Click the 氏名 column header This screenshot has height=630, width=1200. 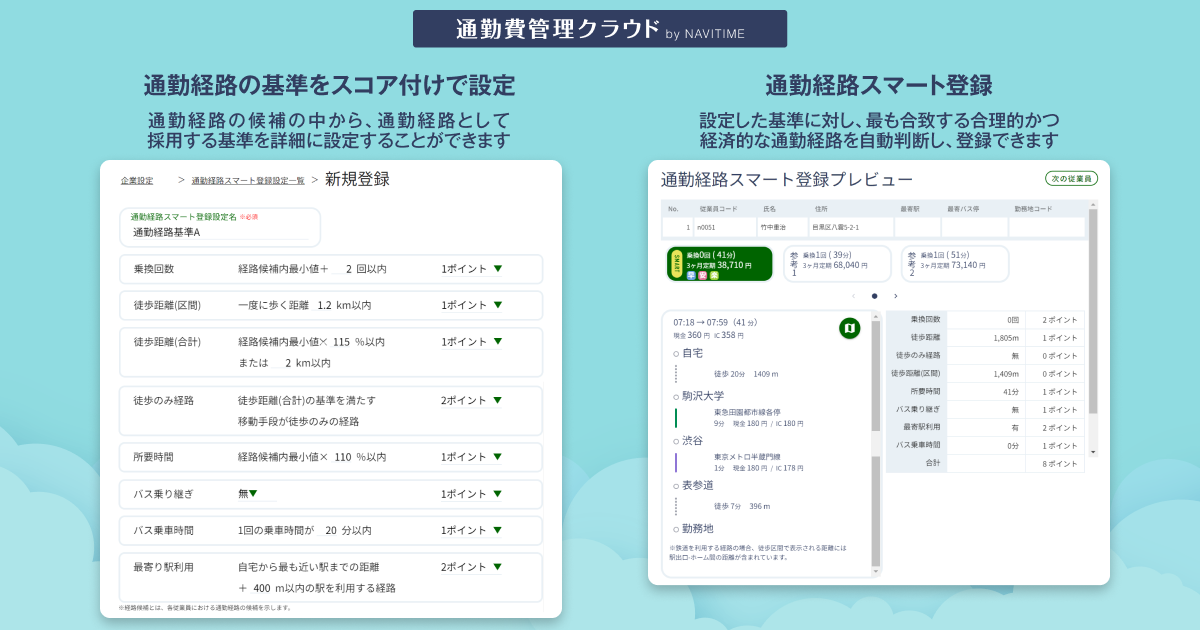click(769, 209)
